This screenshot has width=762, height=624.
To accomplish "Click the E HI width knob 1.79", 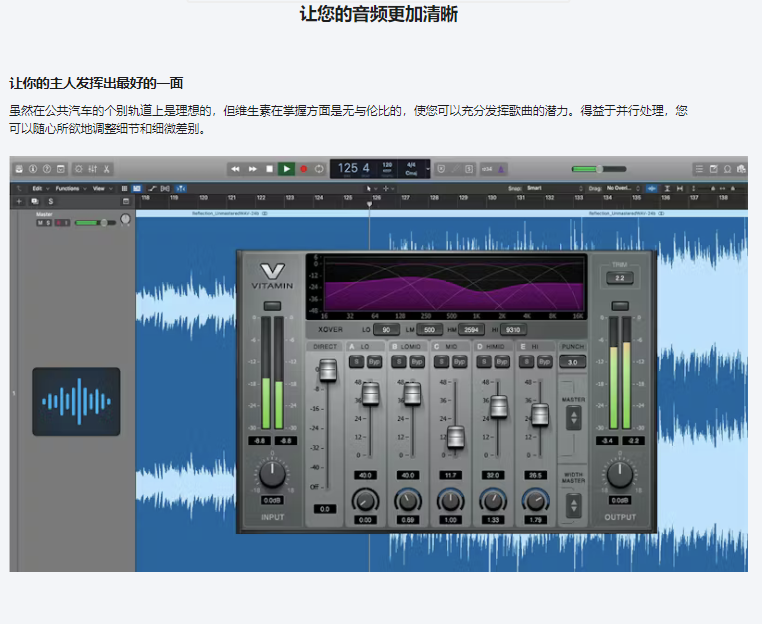I will pos(536,501).
